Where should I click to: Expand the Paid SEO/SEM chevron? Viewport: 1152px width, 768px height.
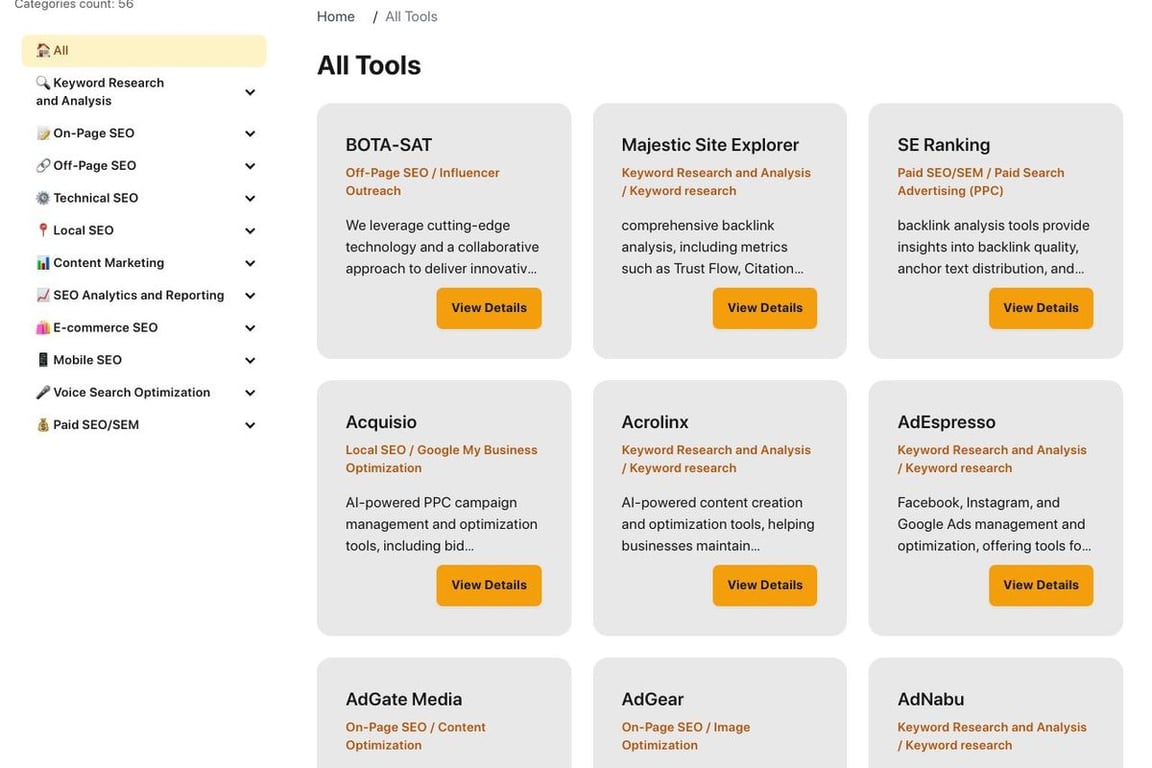(250, 424)
